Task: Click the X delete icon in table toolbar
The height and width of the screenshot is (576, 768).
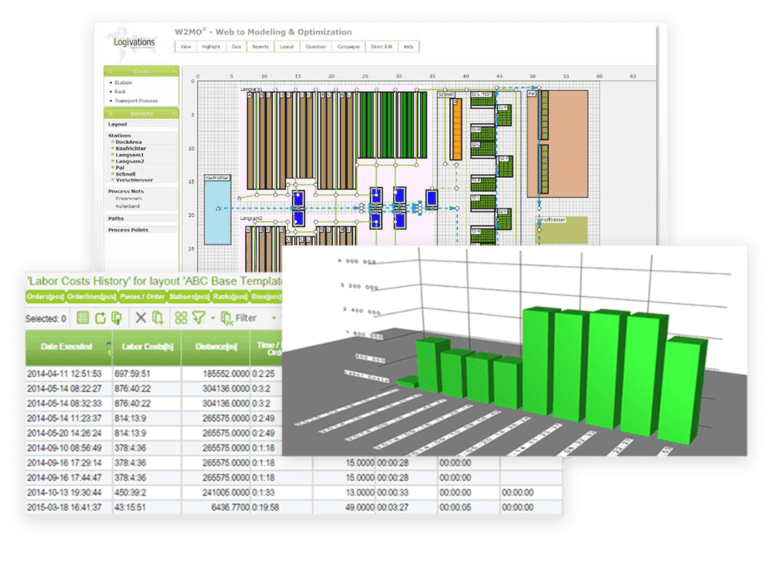Action: 141,317
